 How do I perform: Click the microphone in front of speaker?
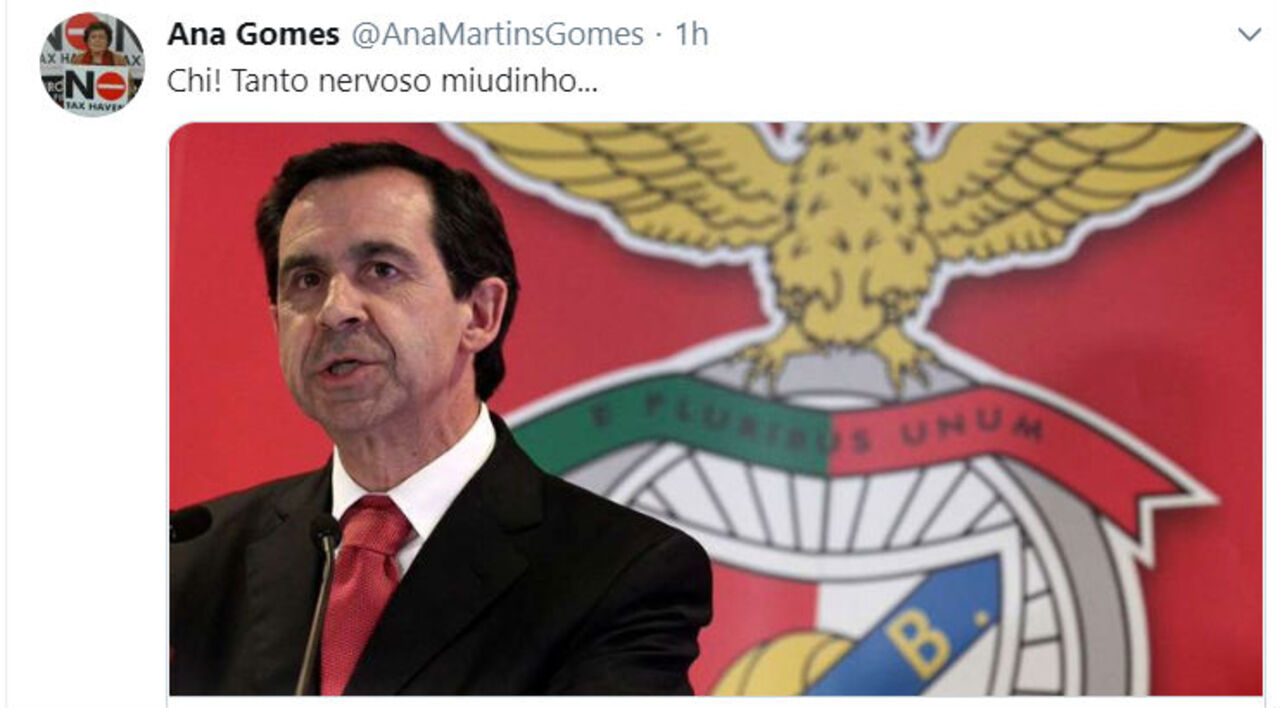(x=320, y=600)
